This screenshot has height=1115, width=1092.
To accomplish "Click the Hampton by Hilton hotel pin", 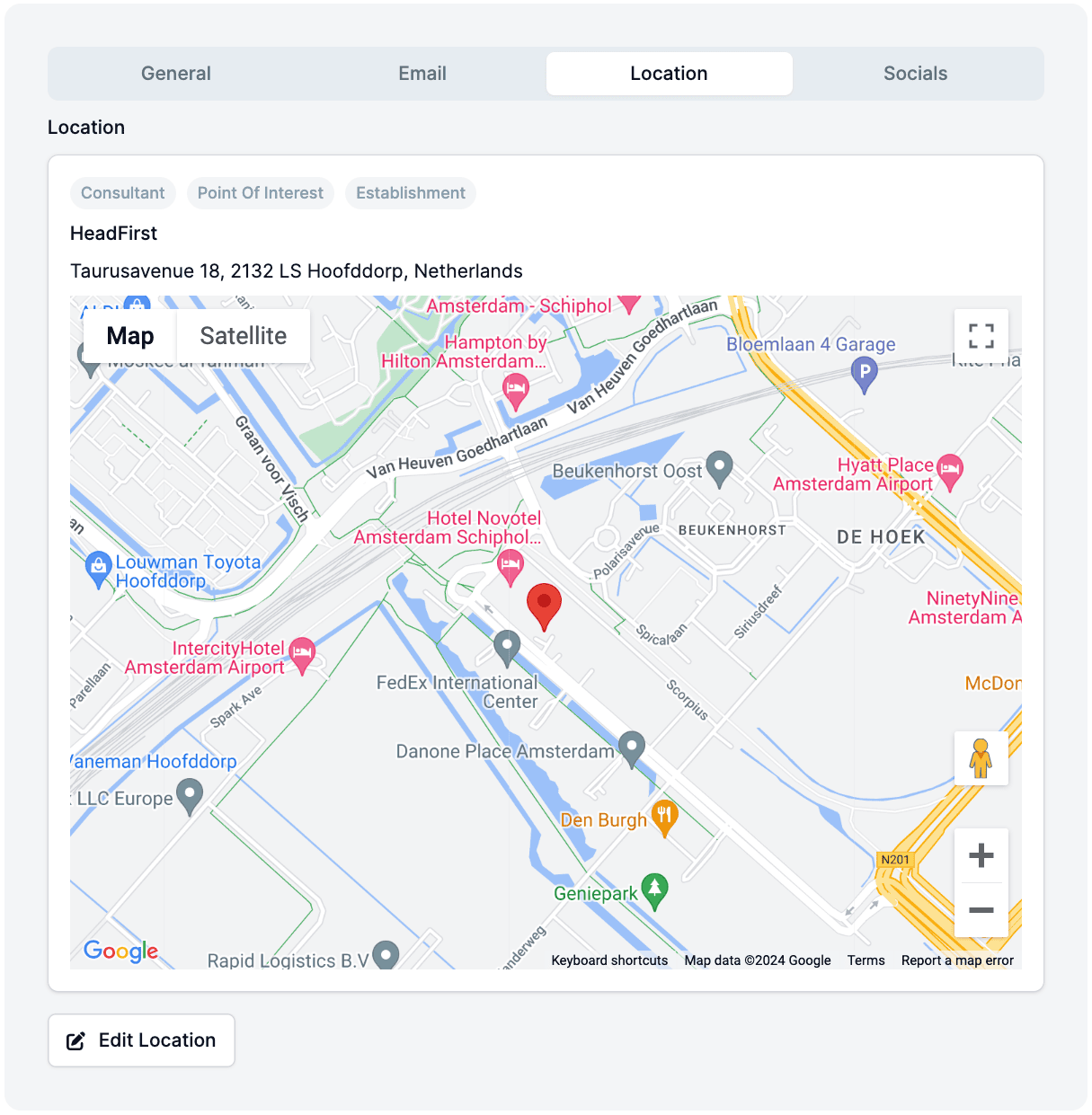I will click(x=515, y=392).
